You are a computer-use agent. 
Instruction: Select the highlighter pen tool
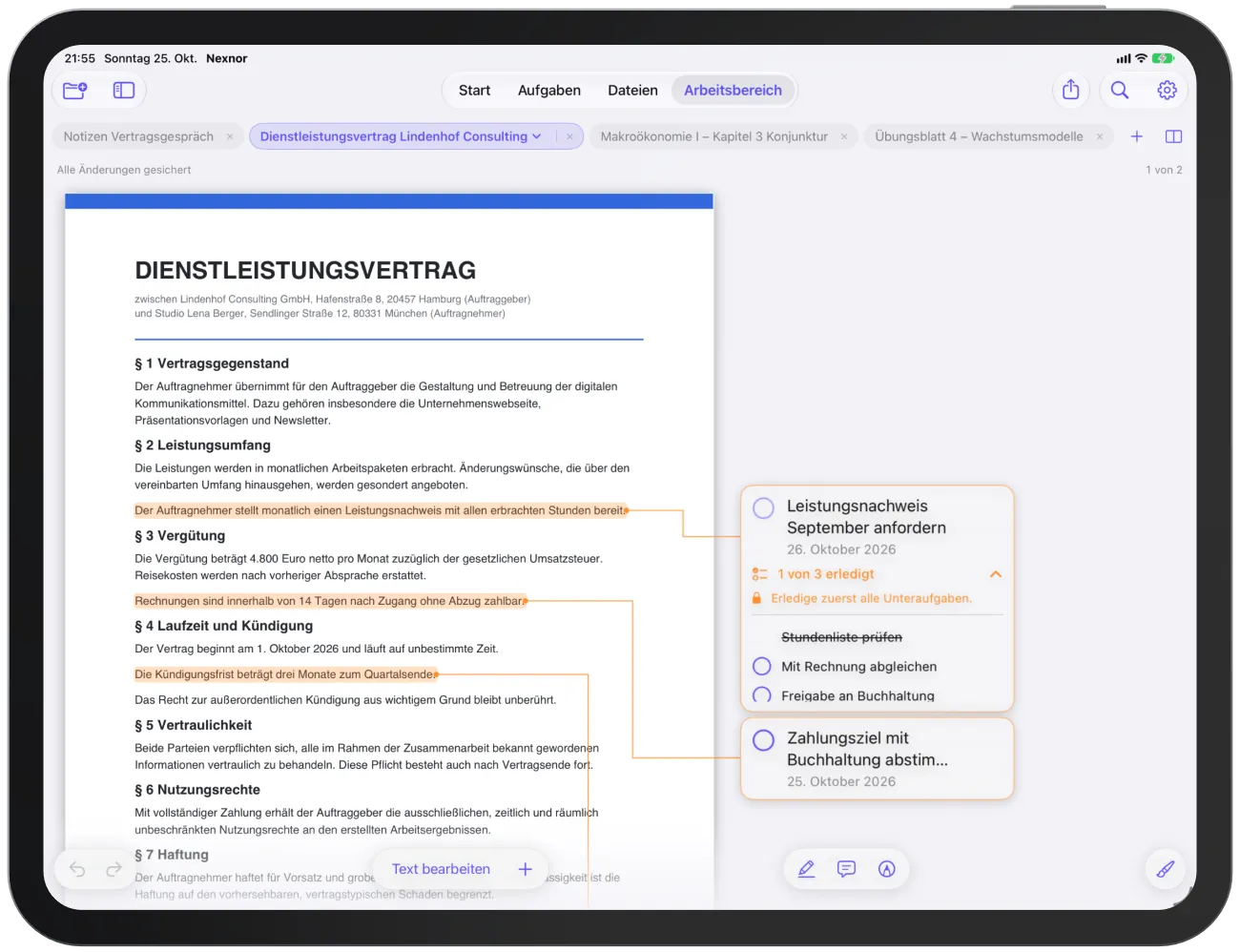[x=806, y=869]
